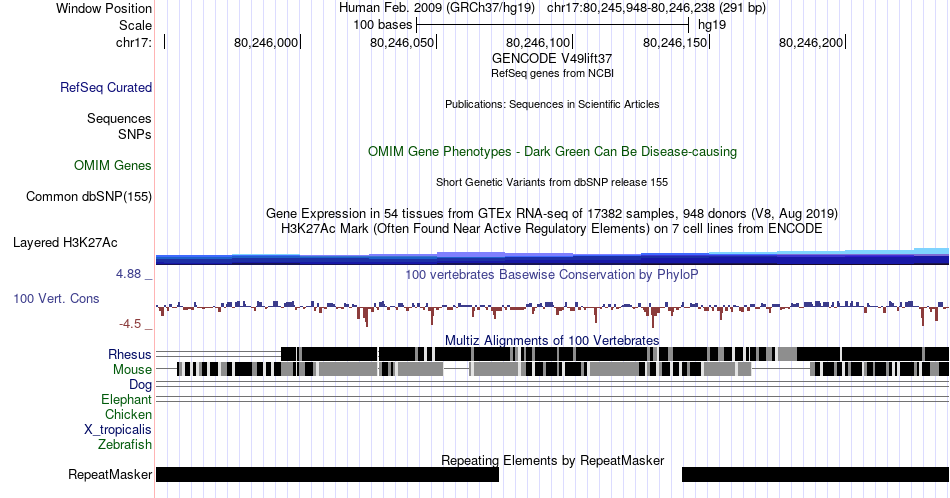Viewport: 950px width, 498px height.
Task: Click Repeating Elements by RepeatMasker title
Action: coord(552,460)
